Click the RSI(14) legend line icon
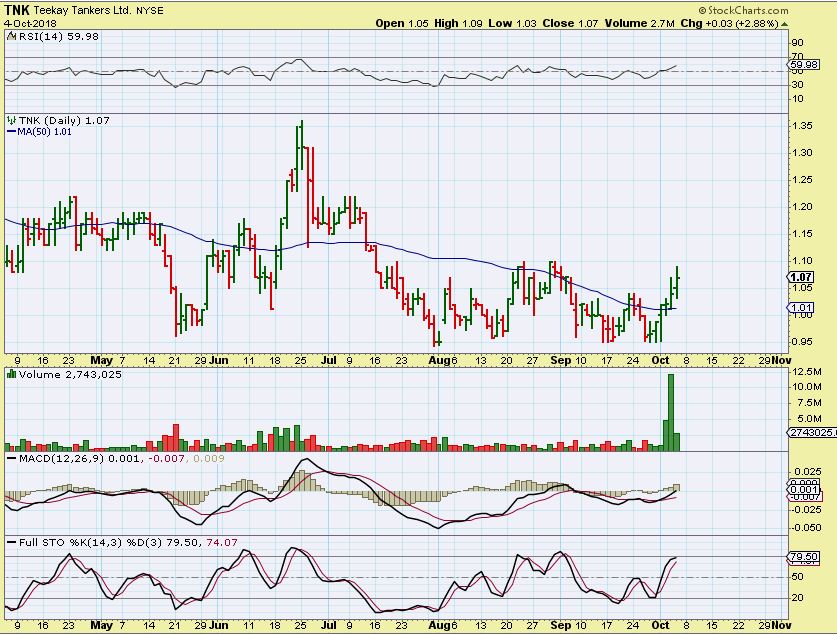This screenshot has width=837, height=636. 11,36
